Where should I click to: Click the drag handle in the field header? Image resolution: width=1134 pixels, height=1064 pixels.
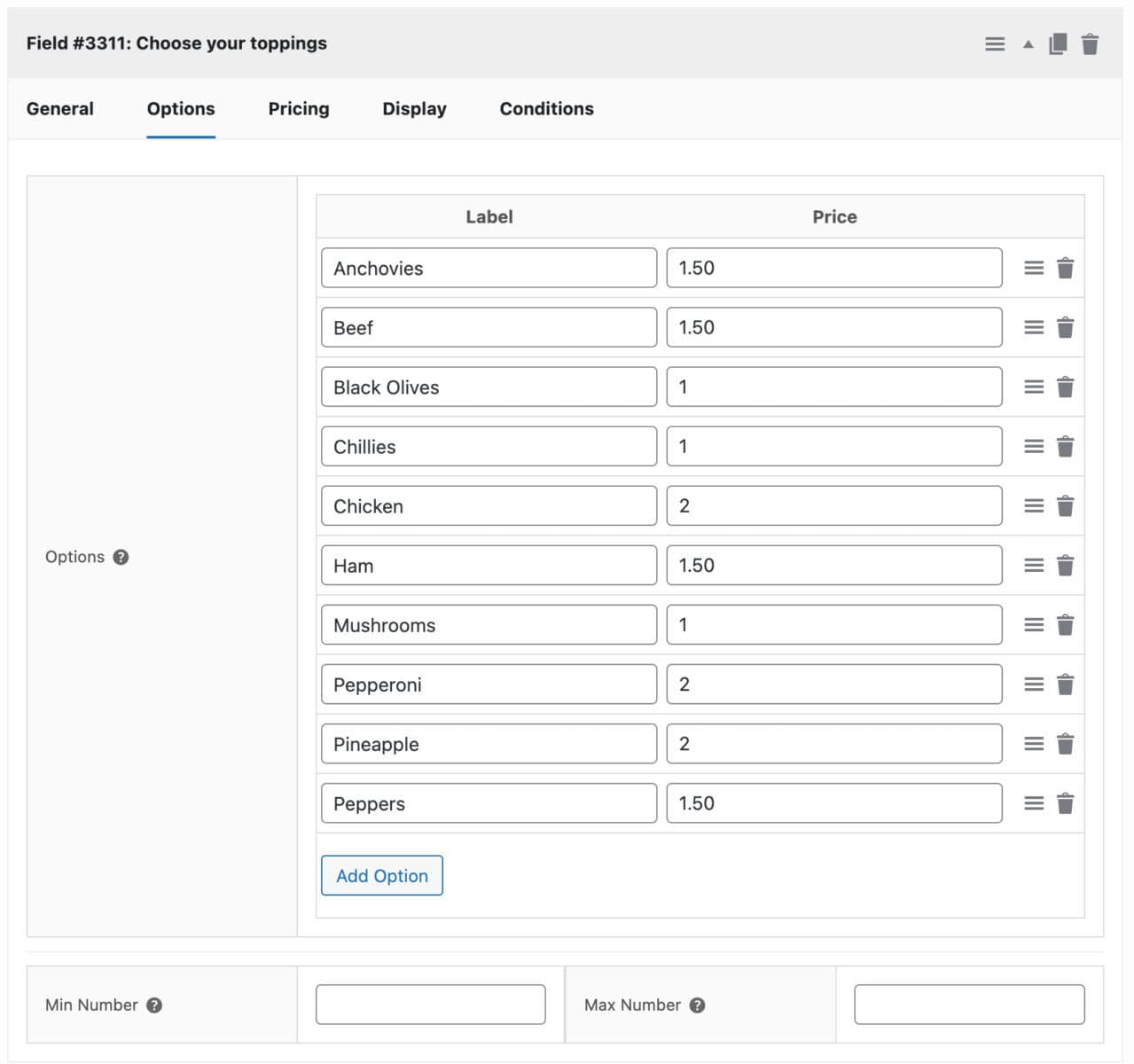pos(994,43)
